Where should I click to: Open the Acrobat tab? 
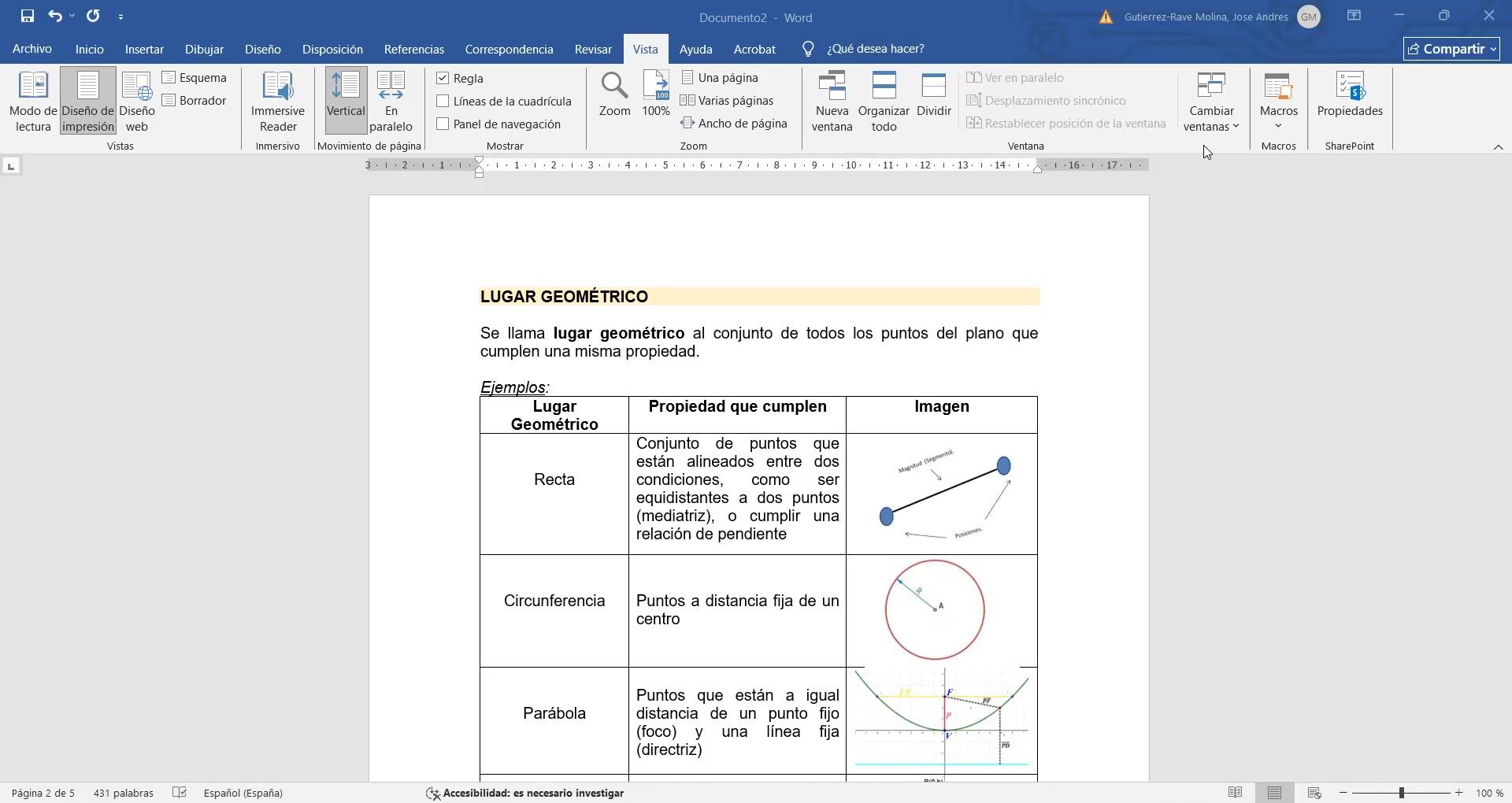tap(754, 49)
